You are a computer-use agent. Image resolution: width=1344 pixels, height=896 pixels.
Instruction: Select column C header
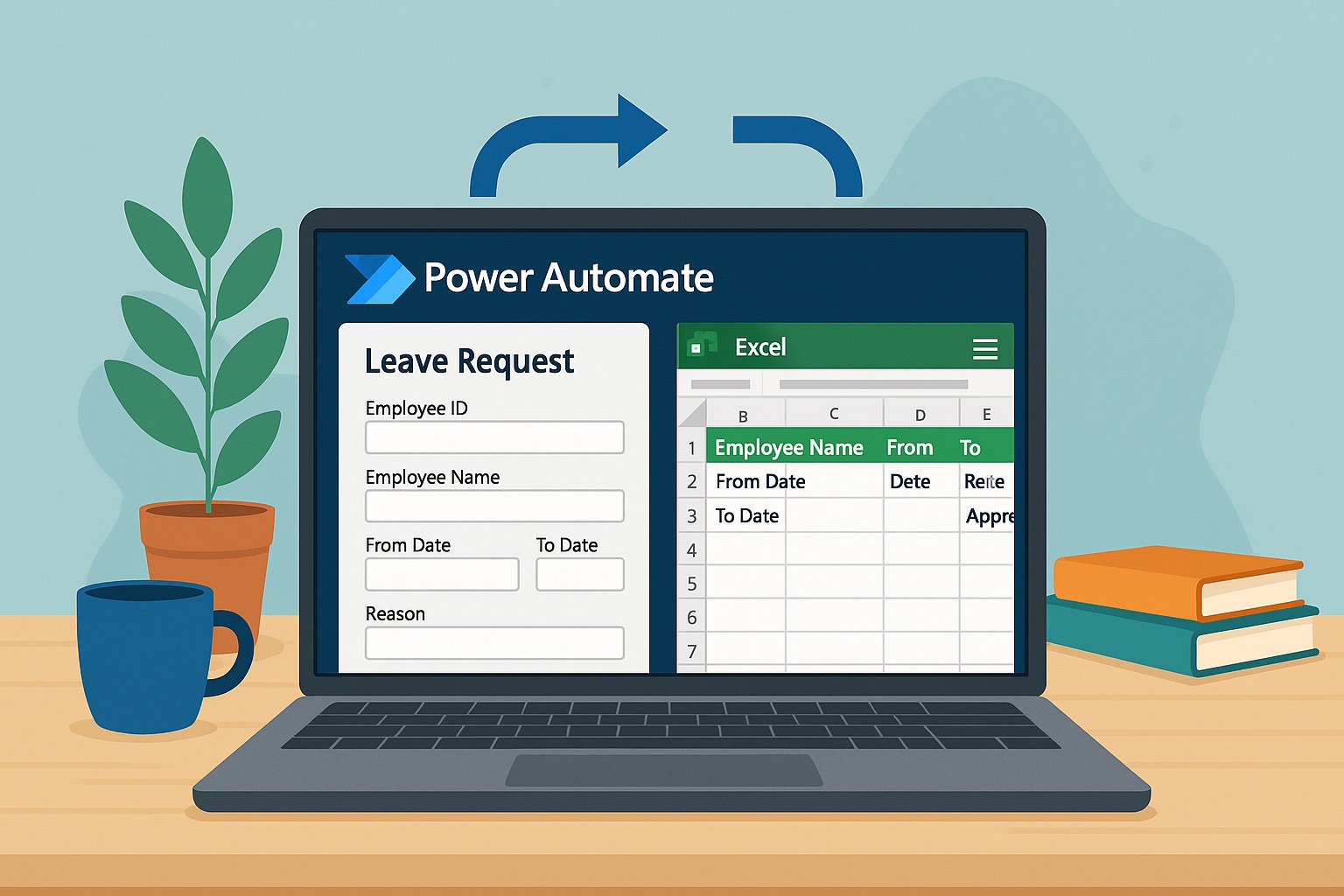(x=834, y=414)
